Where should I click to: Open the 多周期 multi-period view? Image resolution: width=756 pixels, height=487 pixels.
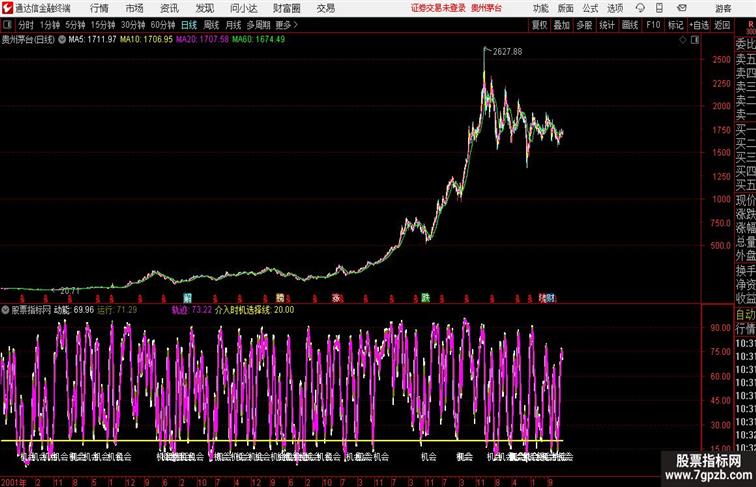pyautogui.click(x=258, y=25)
